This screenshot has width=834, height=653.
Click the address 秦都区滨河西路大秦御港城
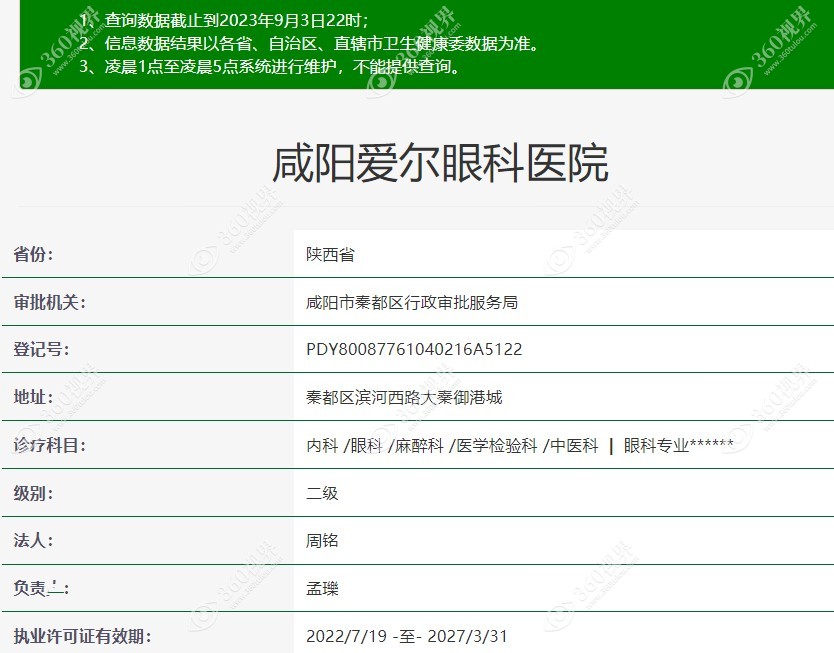coord(404,397)
